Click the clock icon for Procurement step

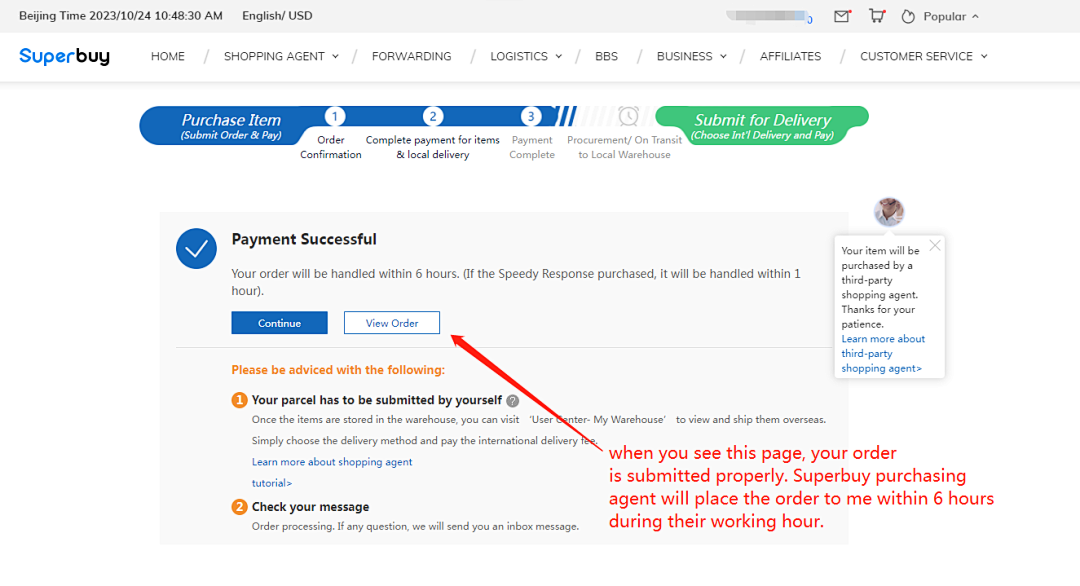628,116
